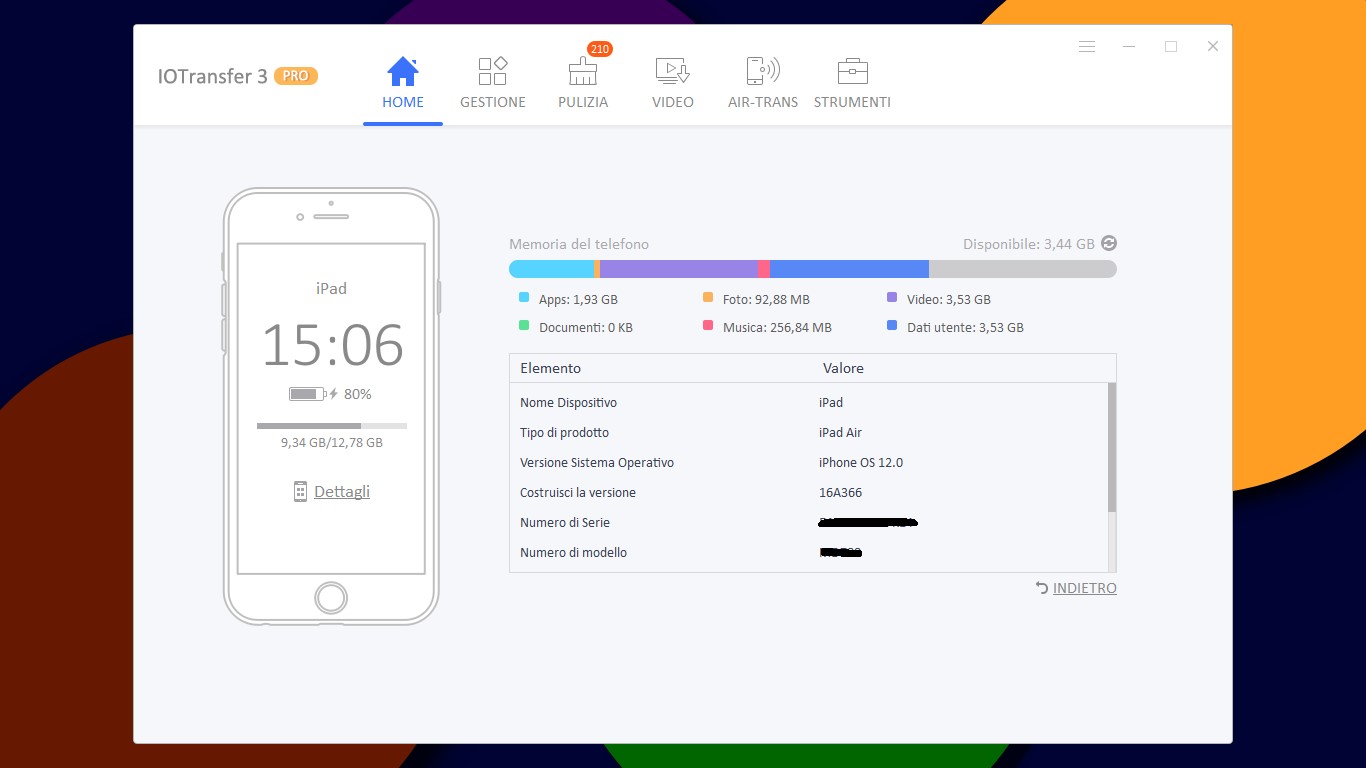
Task: Select the Nome Dispositivo row label
Action: coord(568,403)
